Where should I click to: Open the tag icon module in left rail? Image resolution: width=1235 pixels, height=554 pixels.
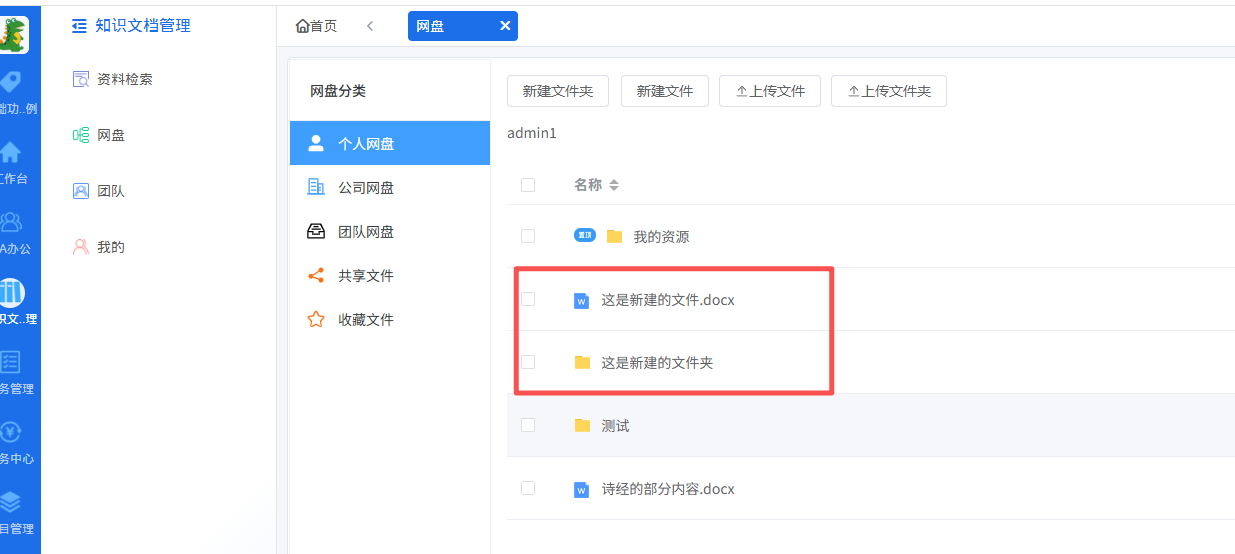10,82
